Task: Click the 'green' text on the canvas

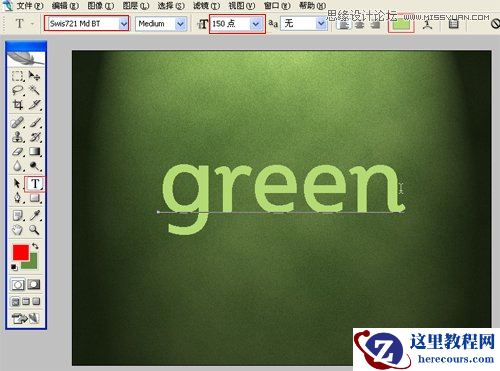Action: coord(283,199)
